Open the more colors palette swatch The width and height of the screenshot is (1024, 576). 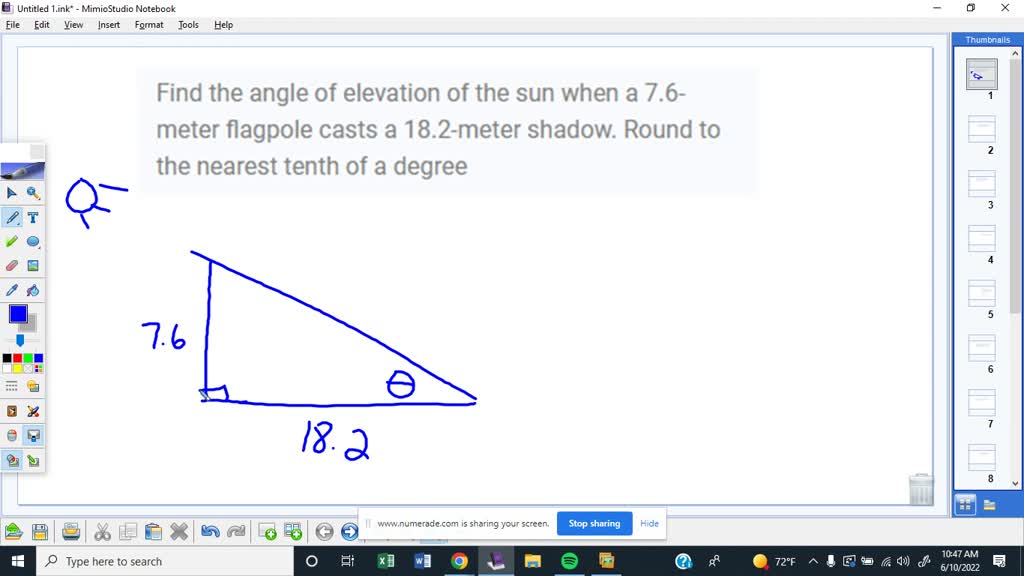click(x=39, y=368)
